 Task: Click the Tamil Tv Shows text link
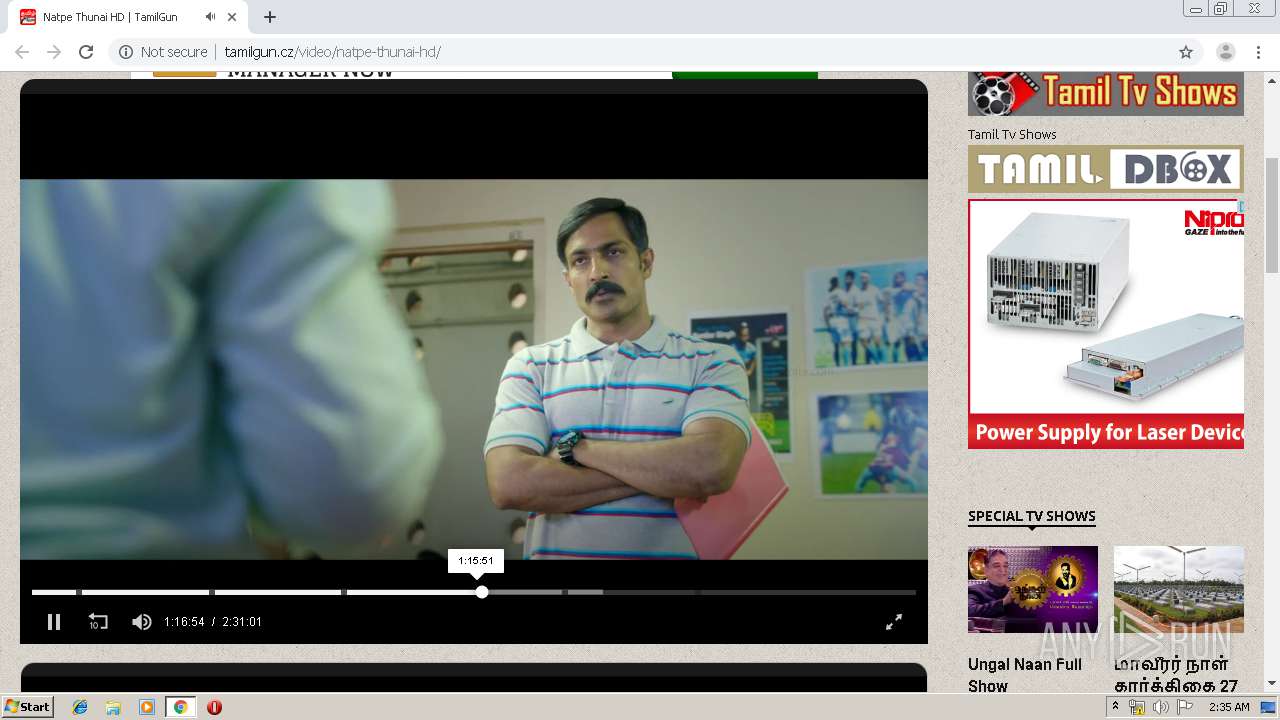[x=1012, y=134]
